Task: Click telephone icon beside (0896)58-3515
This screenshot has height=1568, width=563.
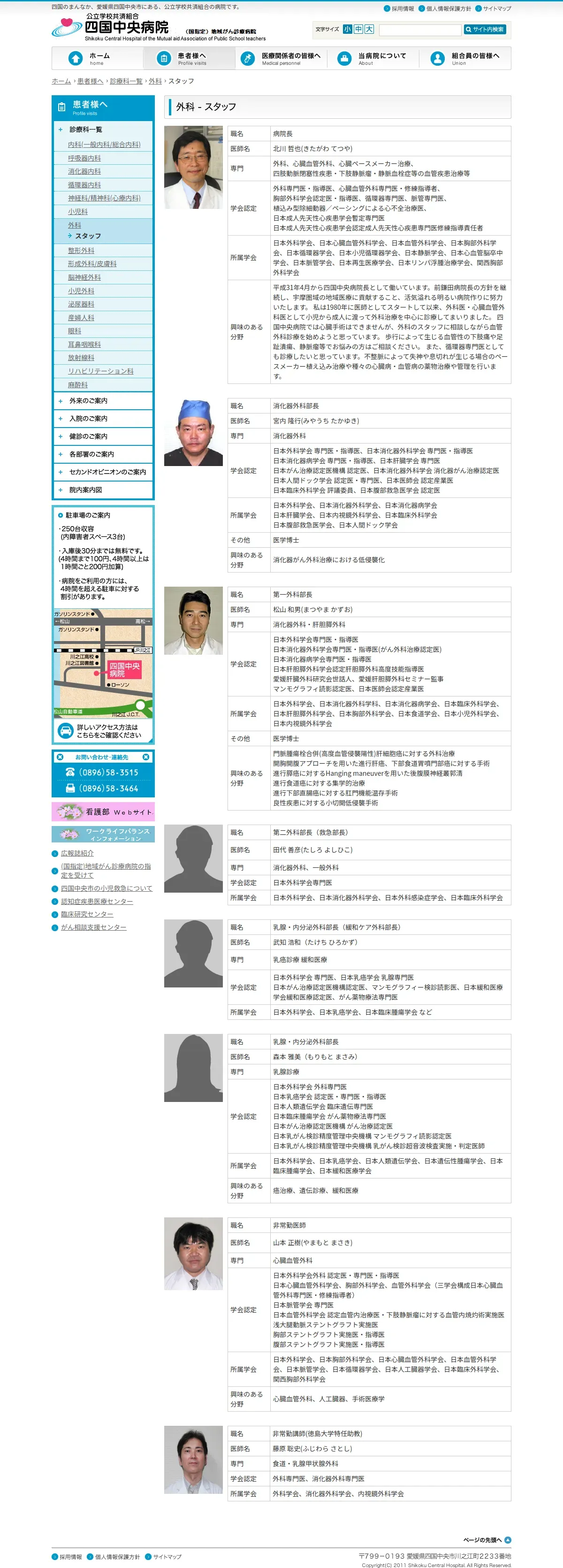Action: (70, 773)
